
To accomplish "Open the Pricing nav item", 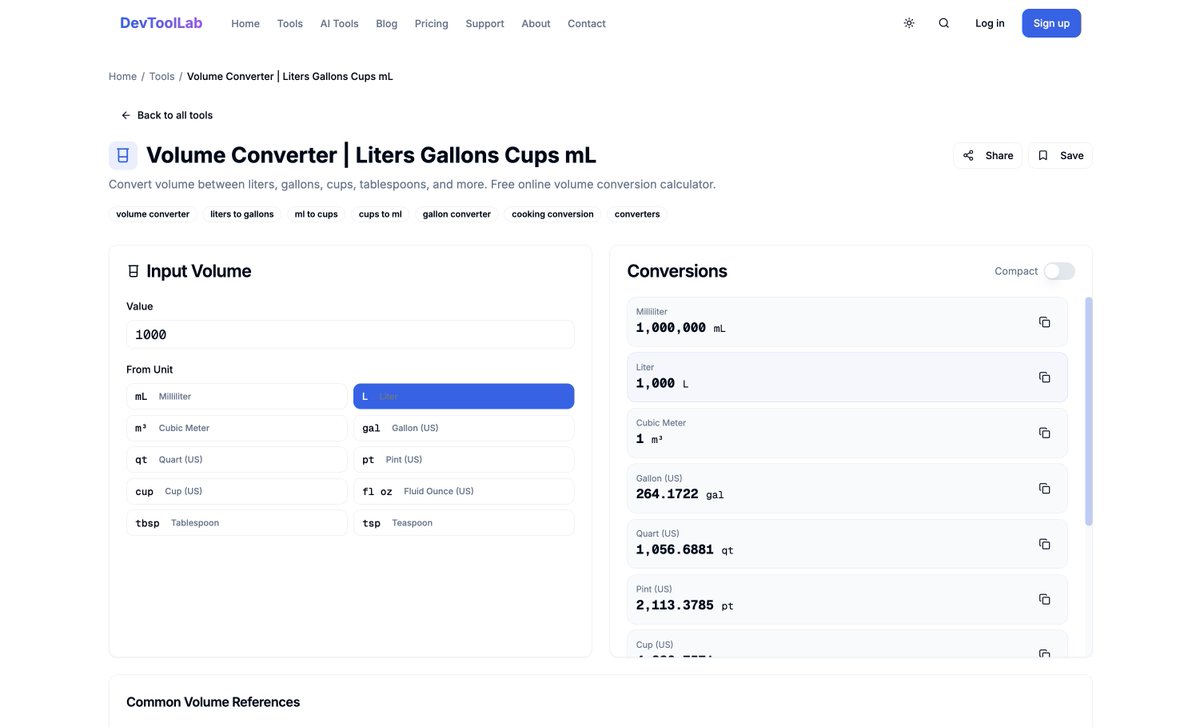I will coord(431,23).
